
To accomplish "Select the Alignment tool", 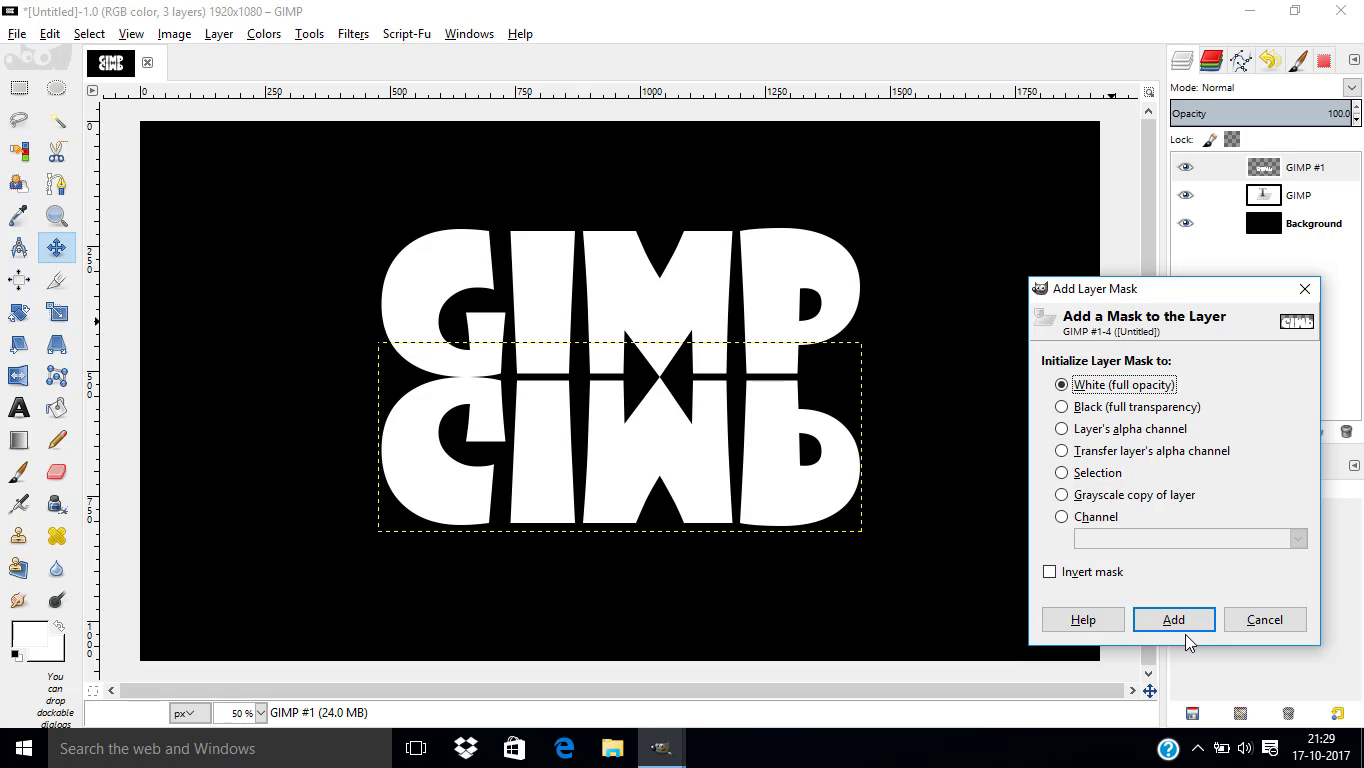I will tap(19, 280).
